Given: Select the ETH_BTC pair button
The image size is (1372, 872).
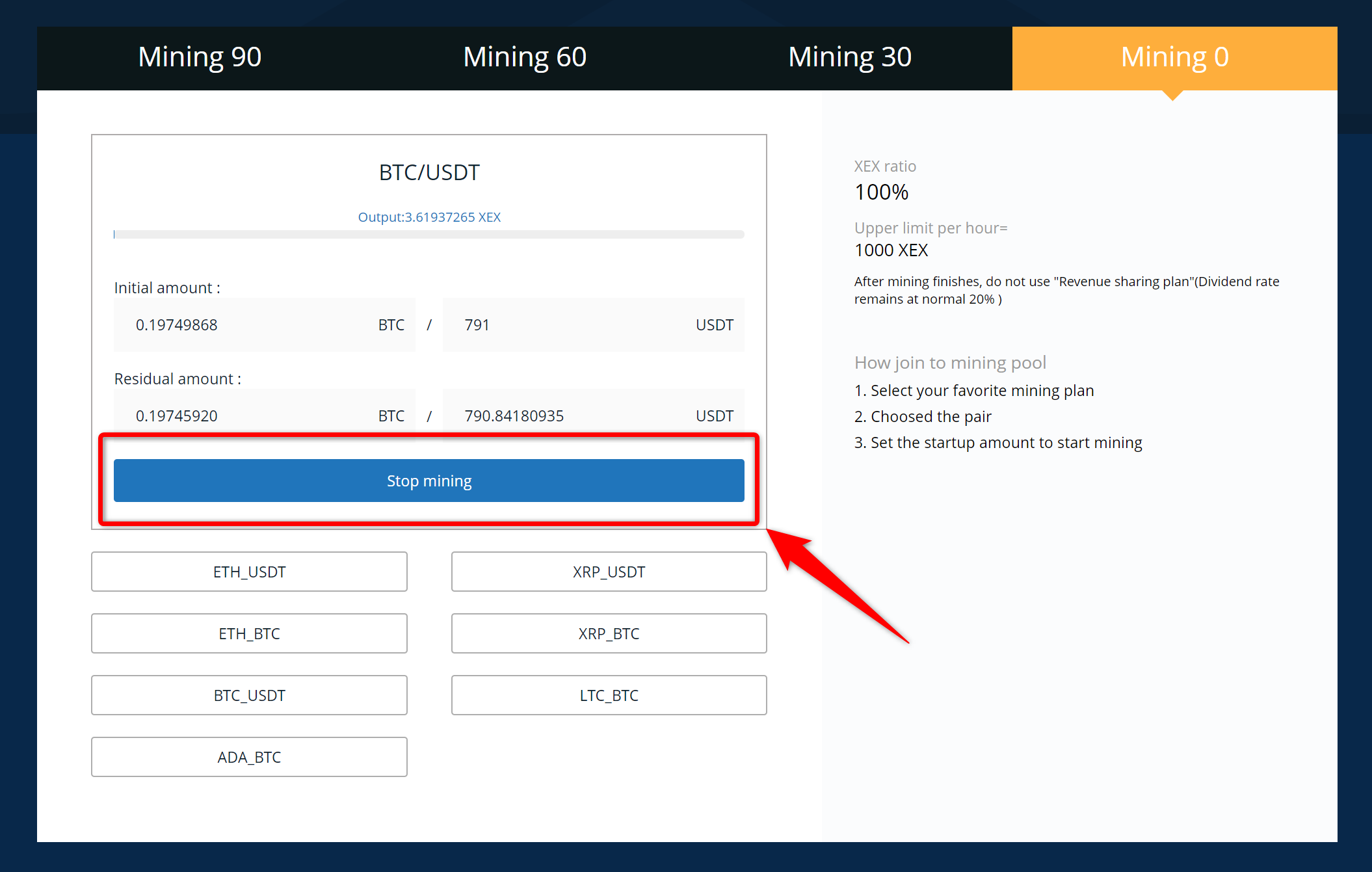Looking at the screenshot, I should point(249,633).
